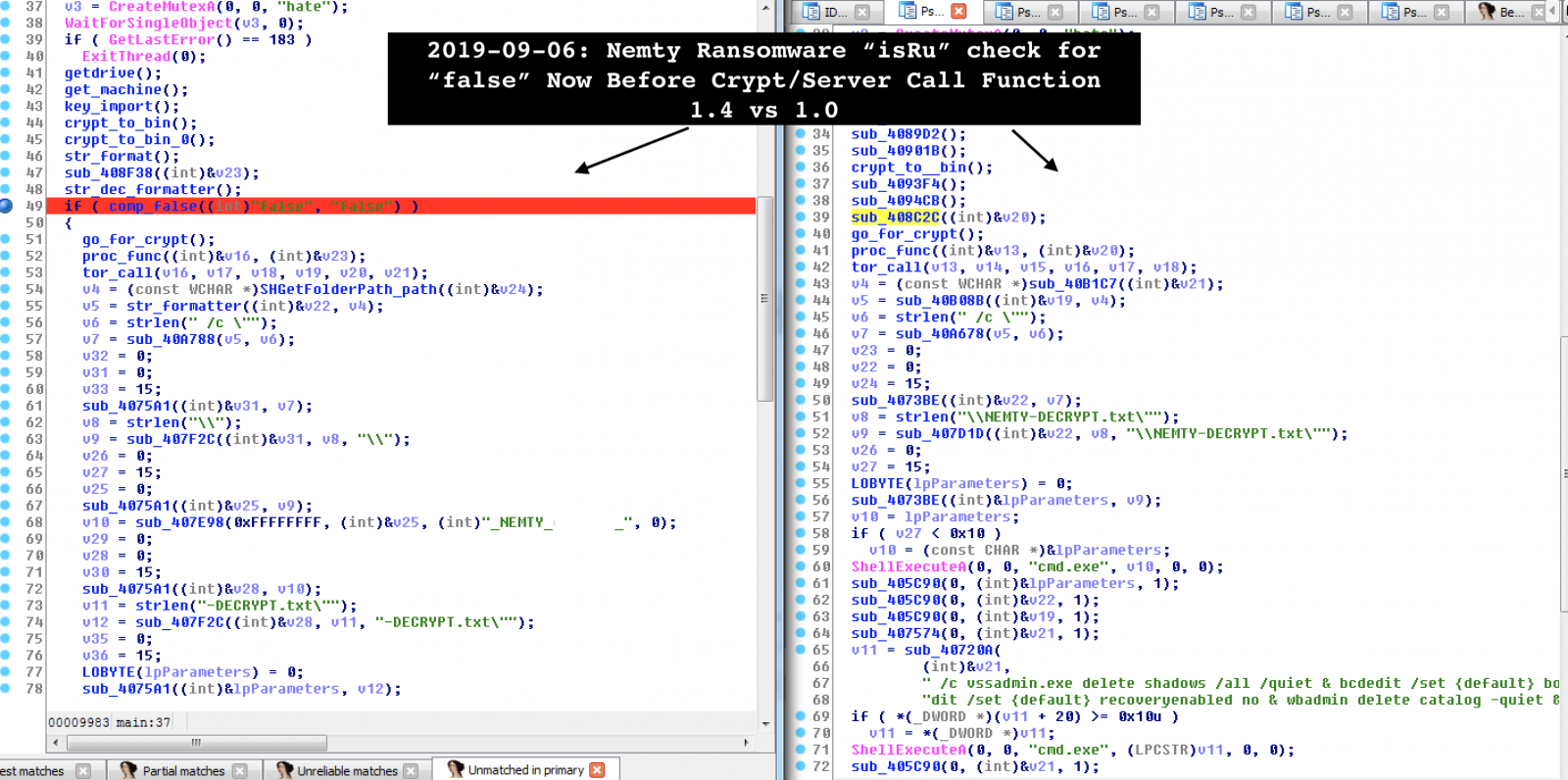Open the Unreliable matches tab

pyautogui.click(x=347, y=770)
